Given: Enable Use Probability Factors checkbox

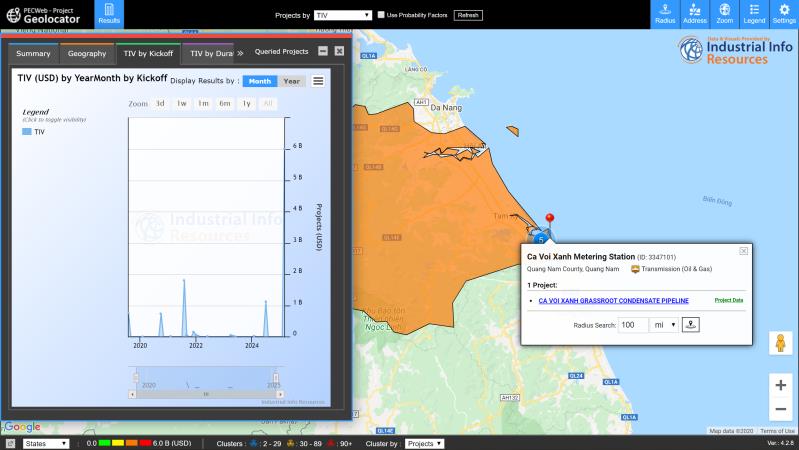Looking at the screenshot, I should [382, 15].
